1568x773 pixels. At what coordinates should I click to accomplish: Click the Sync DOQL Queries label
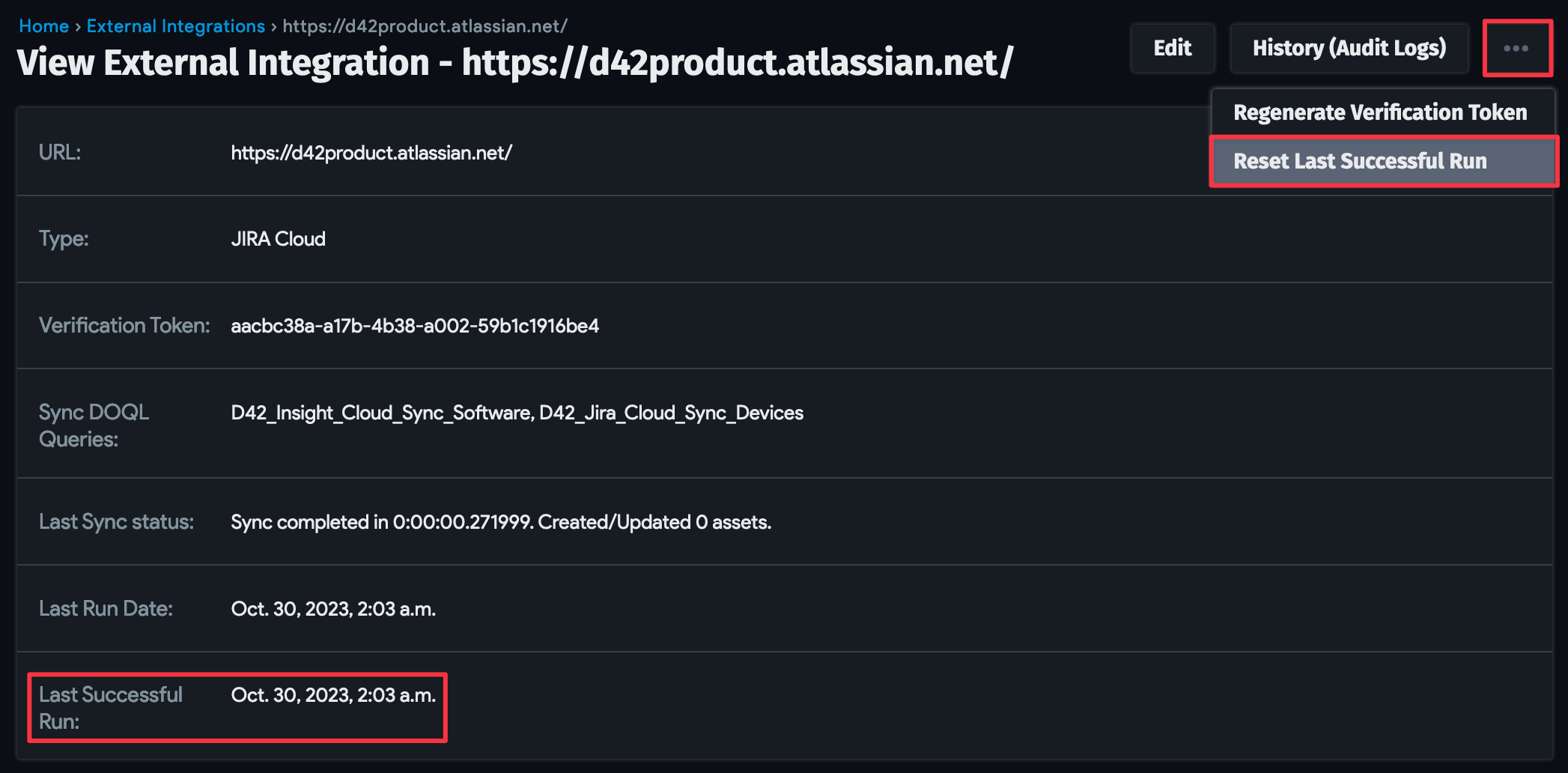coord(94,425)
